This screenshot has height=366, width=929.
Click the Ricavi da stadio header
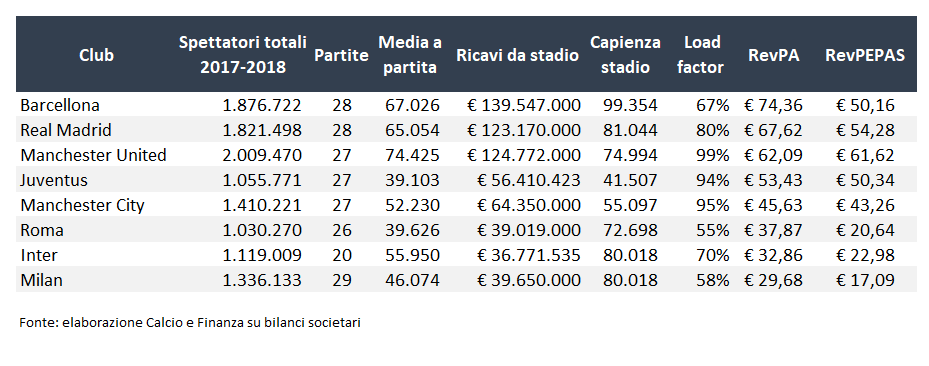517,55
